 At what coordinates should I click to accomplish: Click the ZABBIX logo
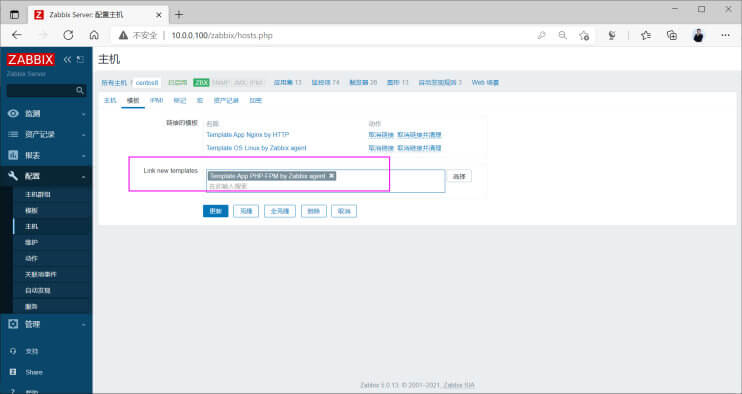pyautogui.click(x=30, y=59)
